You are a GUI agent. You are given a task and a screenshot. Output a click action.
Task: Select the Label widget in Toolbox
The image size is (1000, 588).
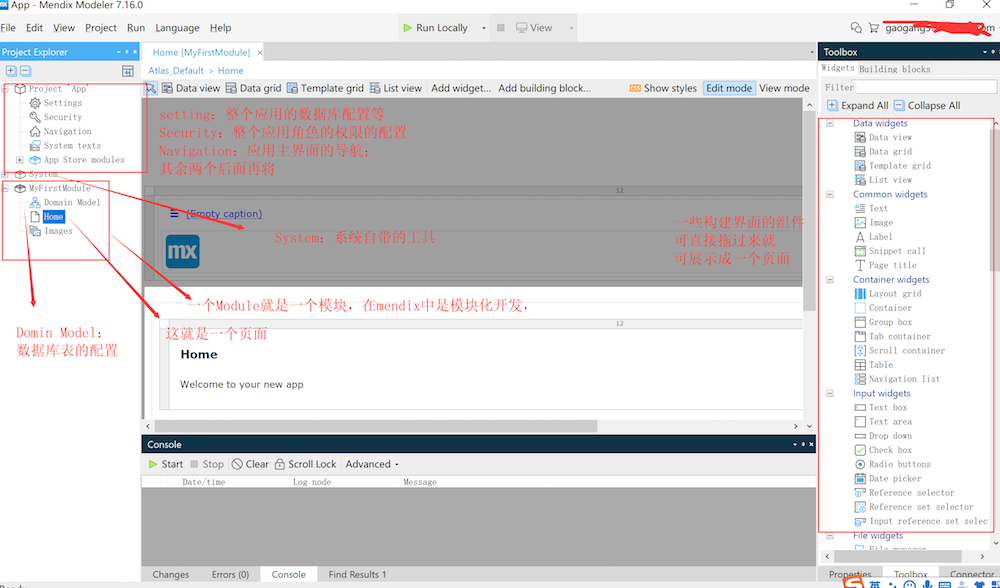click(873, 237)
